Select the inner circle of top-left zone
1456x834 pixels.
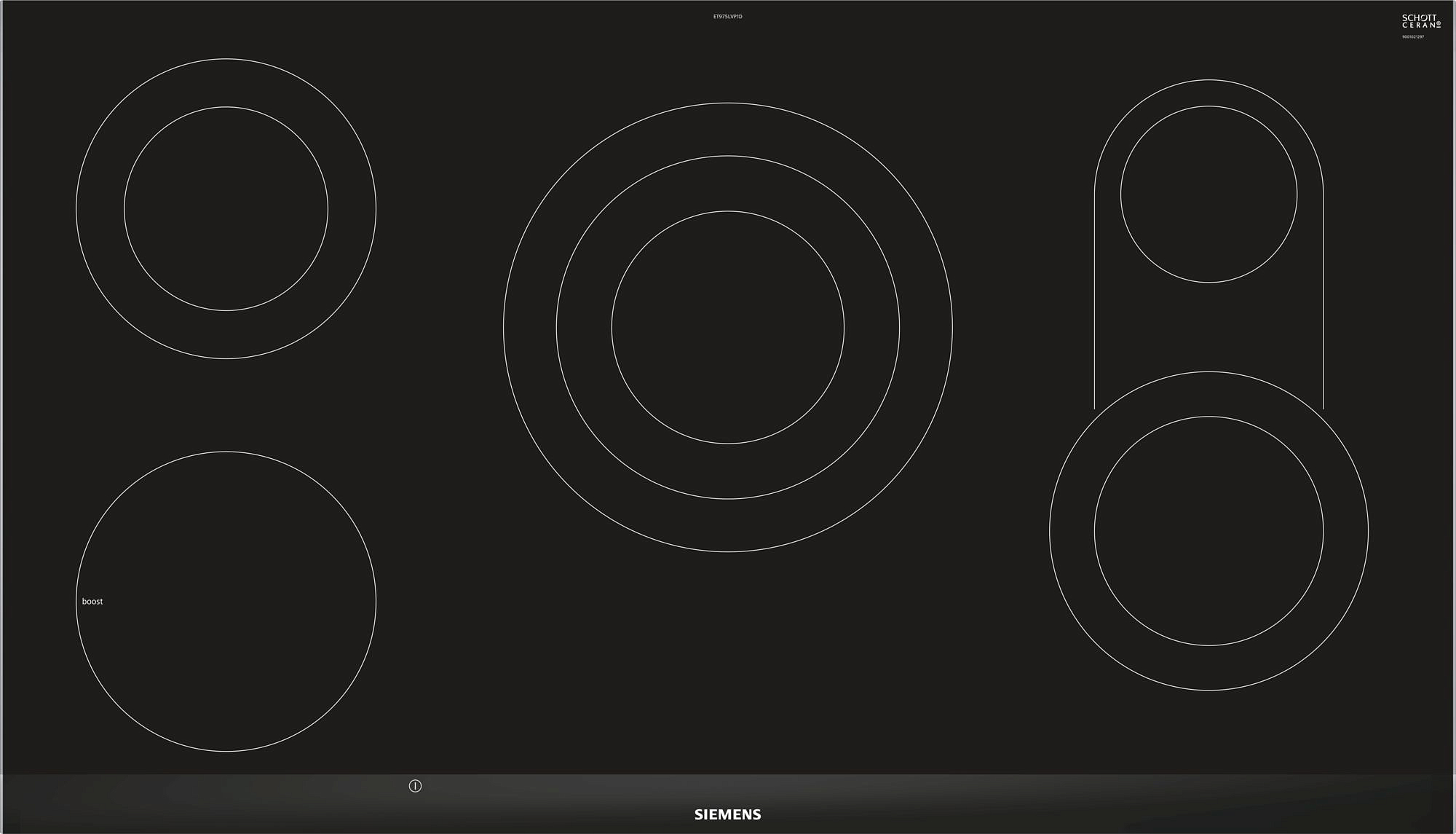(x=226, y=209)
